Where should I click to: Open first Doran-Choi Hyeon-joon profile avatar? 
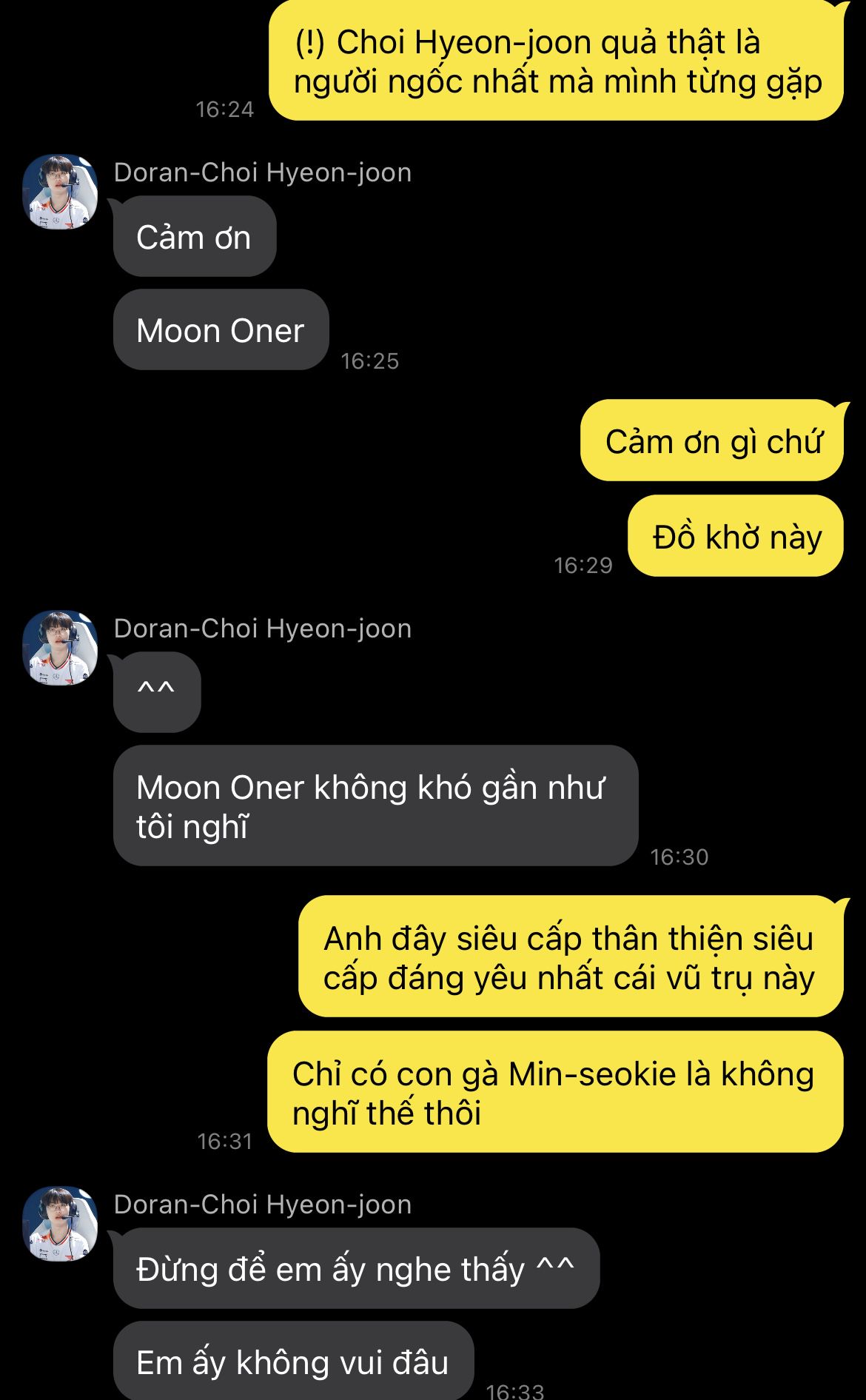click(60, 192)
